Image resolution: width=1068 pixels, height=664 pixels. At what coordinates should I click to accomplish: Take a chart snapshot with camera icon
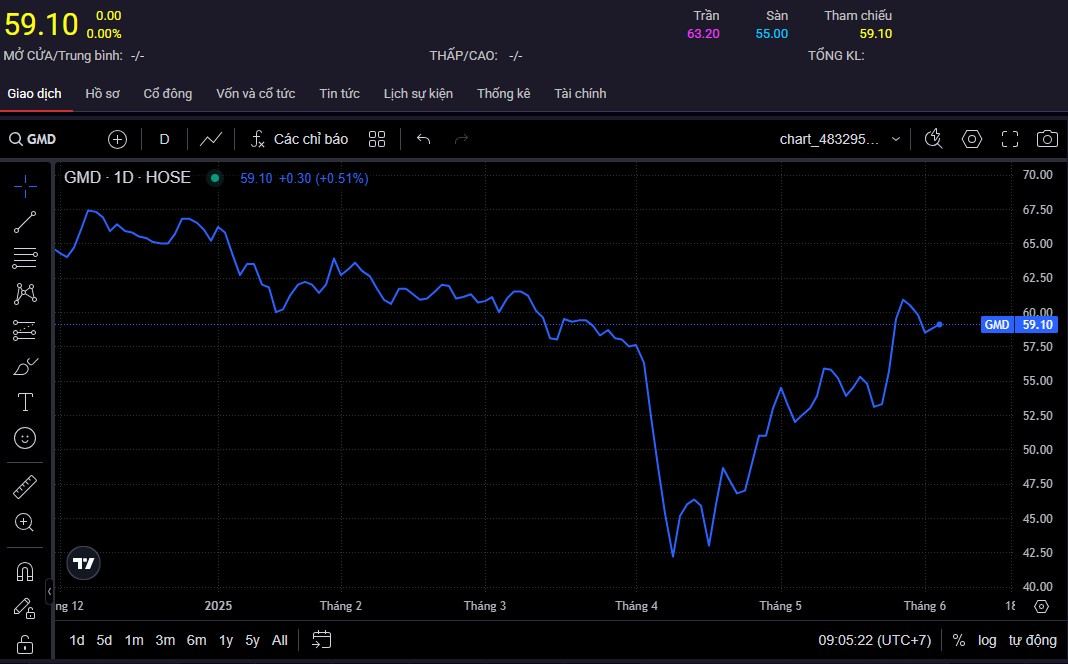(1047, 139)
